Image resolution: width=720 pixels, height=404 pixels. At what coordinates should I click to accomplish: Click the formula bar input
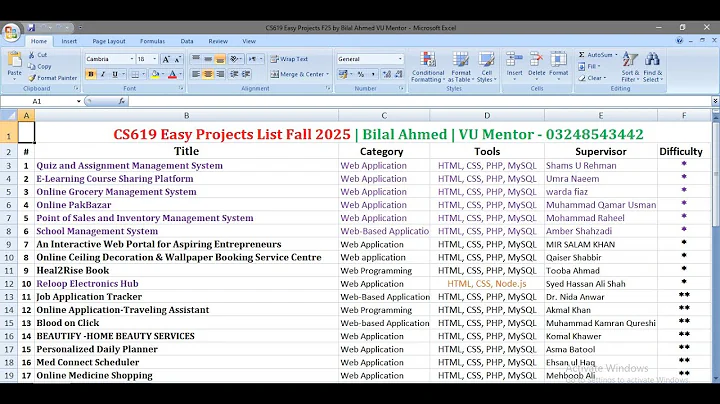(420, 101)
